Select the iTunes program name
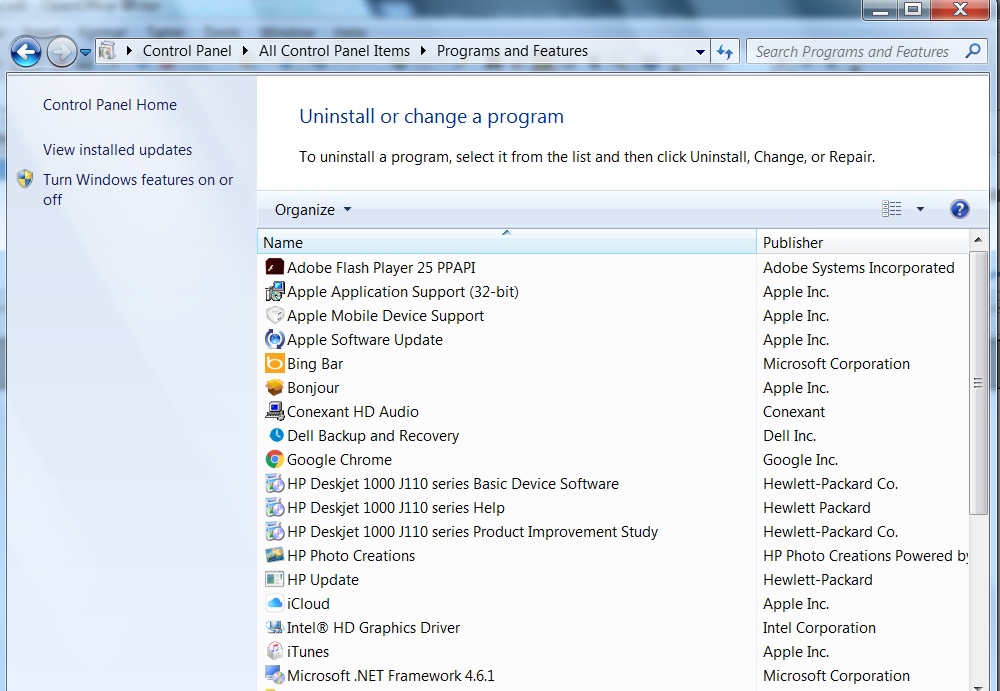This screenshot has height=691, width=1000. [x=307, y=651]
